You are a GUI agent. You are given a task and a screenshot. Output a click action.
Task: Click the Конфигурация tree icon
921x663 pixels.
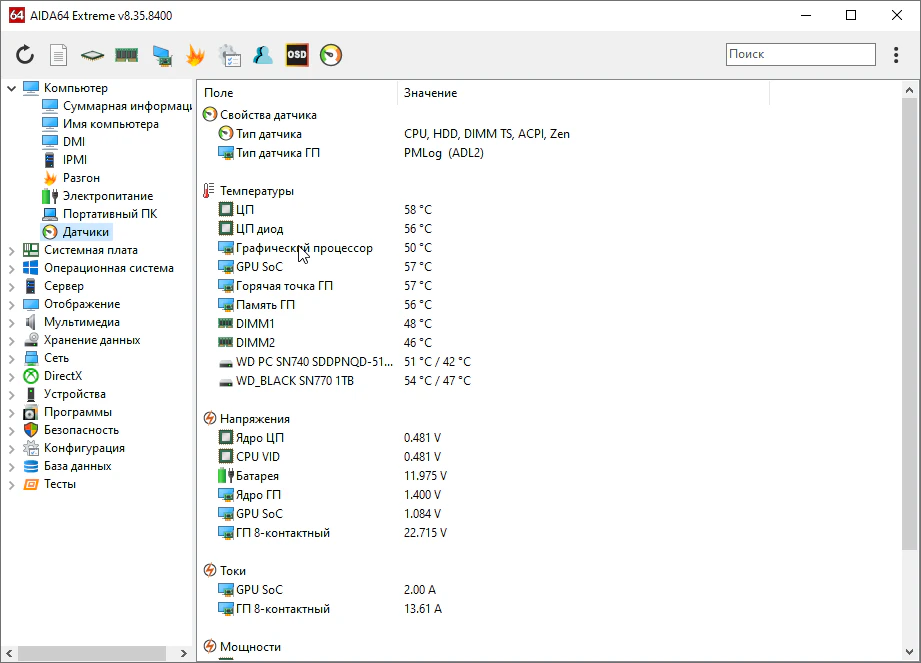[31, 448]
